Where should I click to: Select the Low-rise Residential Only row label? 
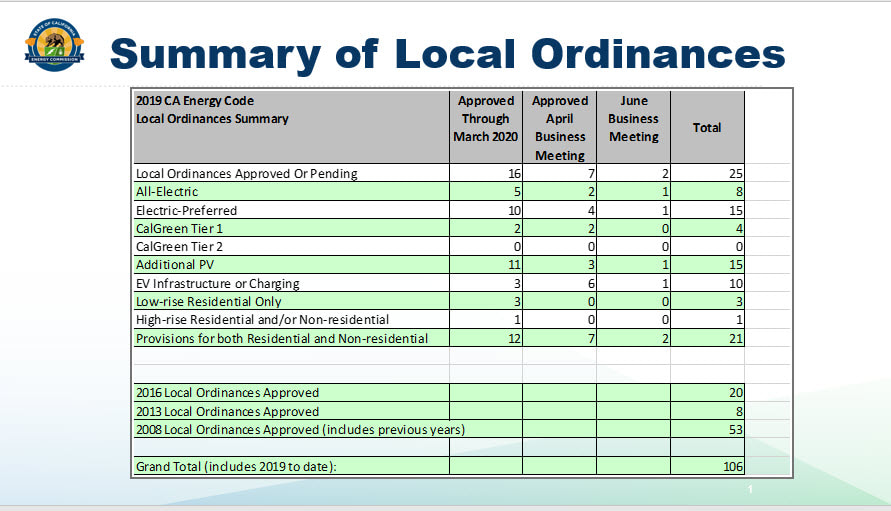[208, 302]
